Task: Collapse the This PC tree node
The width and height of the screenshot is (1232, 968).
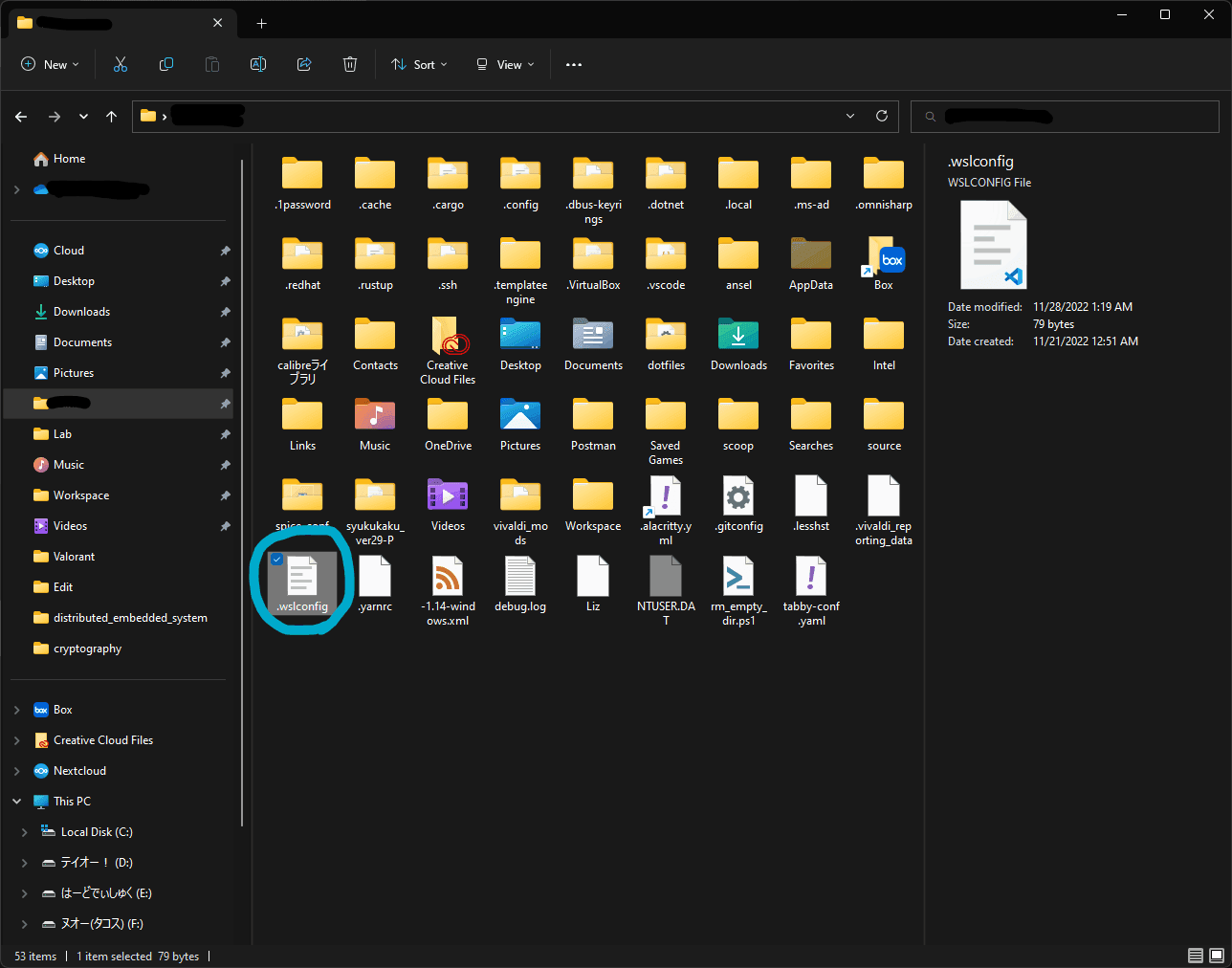Action: [x=16, y=802]
